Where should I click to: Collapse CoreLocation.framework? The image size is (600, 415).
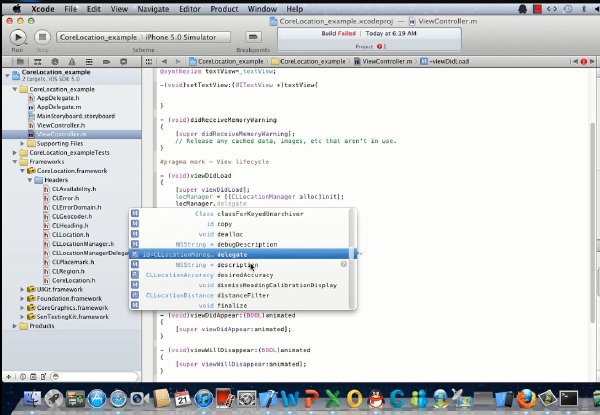click(22, 171)
